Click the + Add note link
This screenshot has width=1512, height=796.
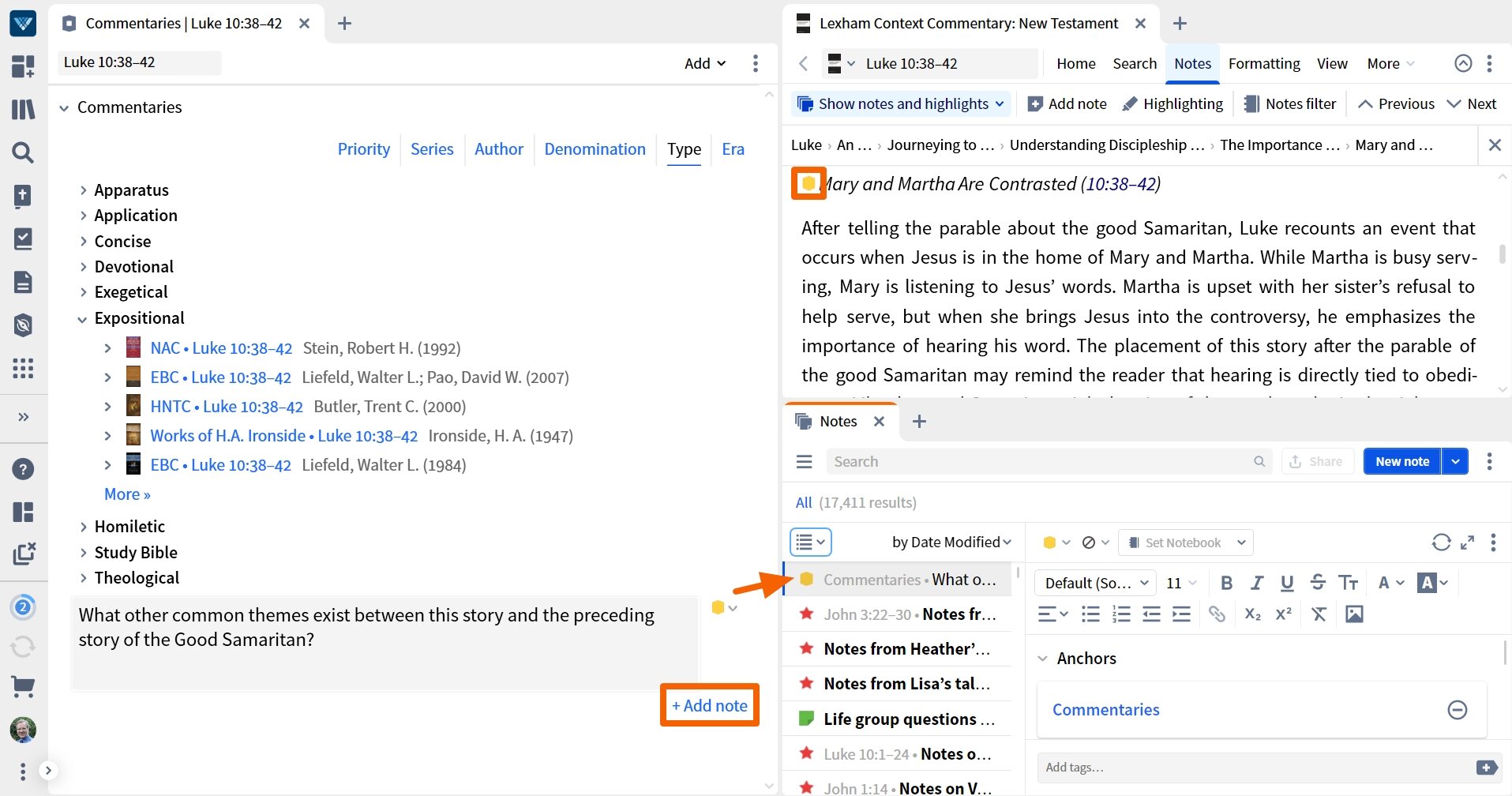[709, 705]
